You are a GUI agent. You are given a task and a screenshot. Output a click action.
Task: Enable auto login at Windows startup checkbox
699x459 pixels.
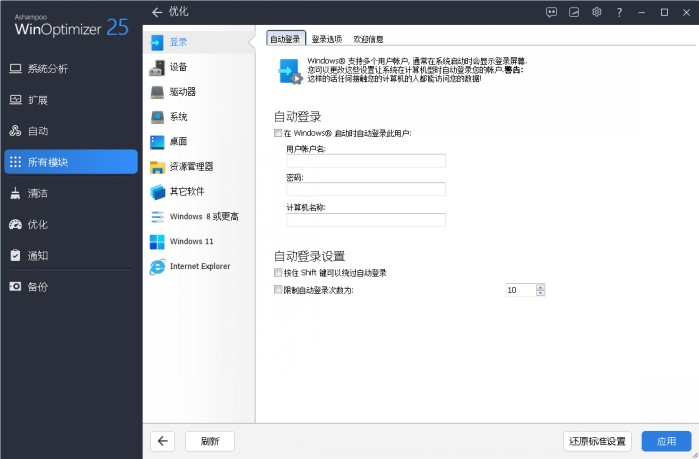tap(278, 133)
